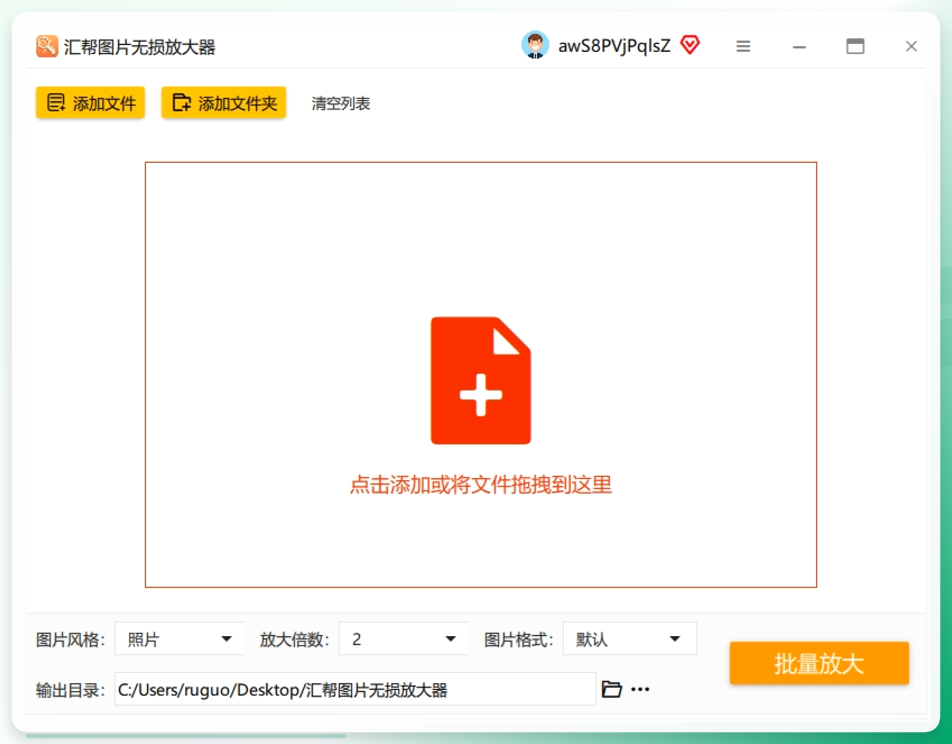Start processing with 批量放大 button
Screen dimensions: 952x744
tap(819, 663)
